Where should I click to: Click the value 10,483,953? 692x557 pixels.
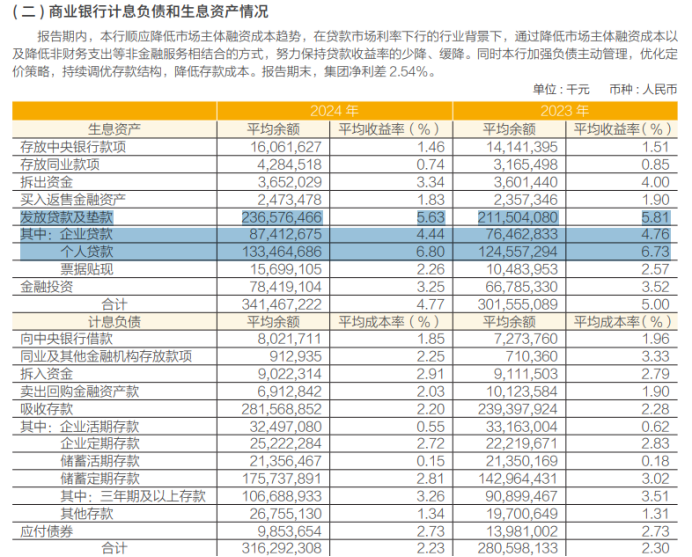point(522,269)
